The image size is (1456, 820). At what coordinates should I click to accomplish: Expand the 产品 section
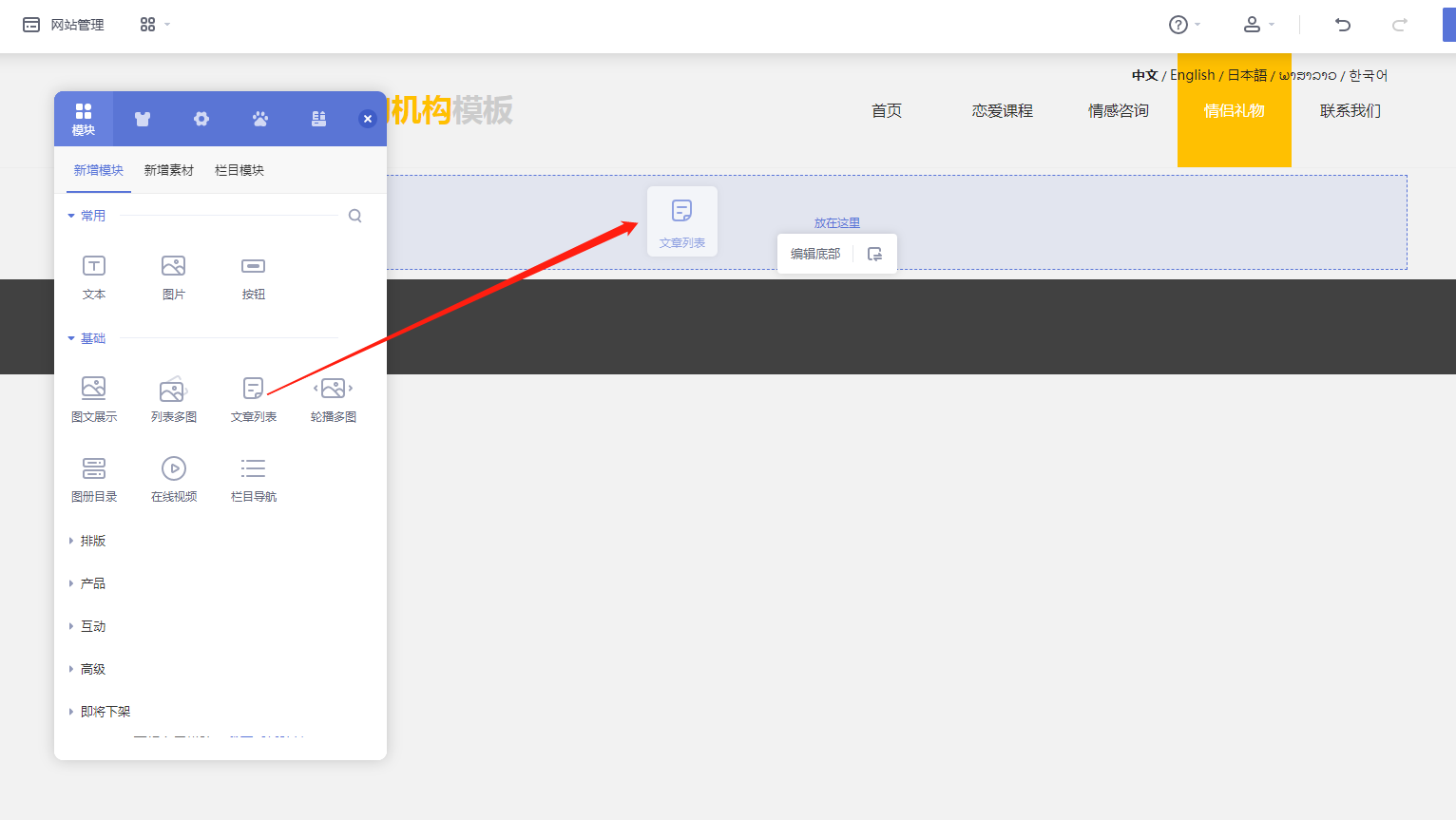(x=86, y=583)
